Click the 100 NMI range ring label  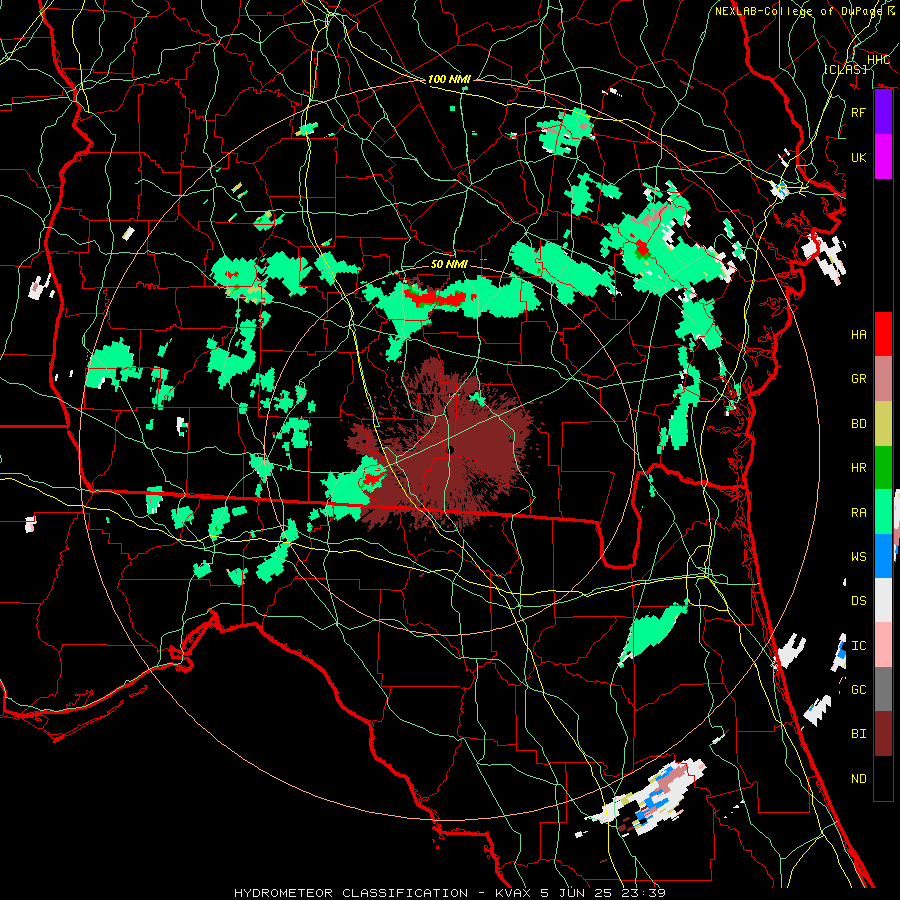pyautogui.click(x=449, y=79)
